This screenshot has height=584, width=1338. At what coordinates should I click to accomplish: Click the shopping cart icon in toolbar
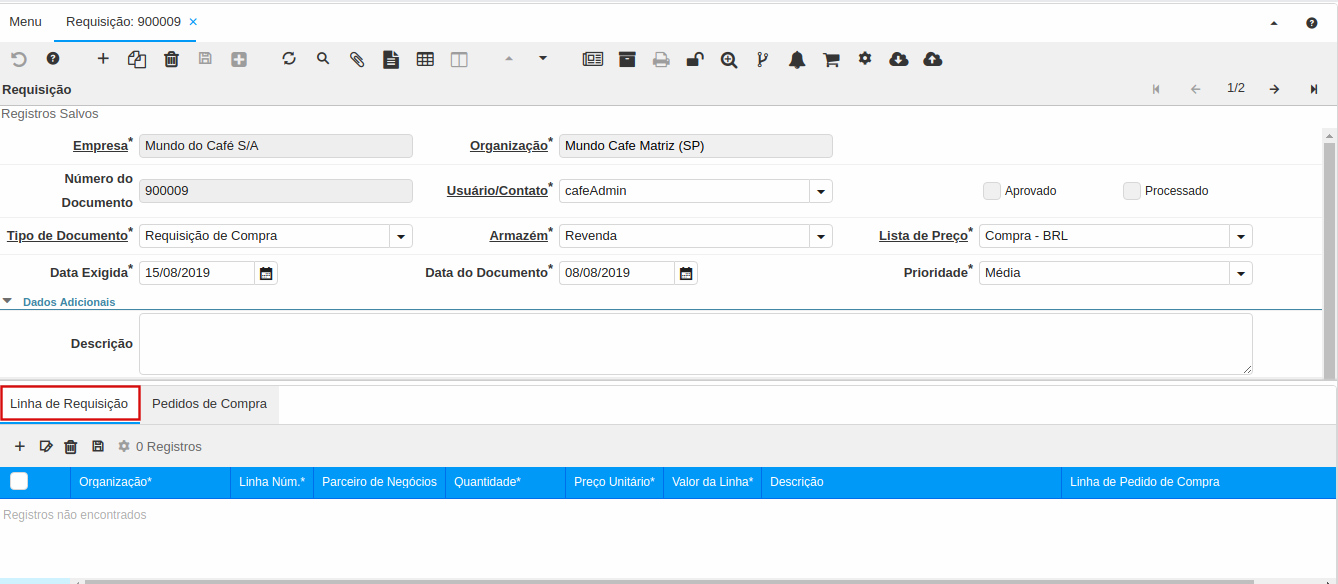[831, 59]
